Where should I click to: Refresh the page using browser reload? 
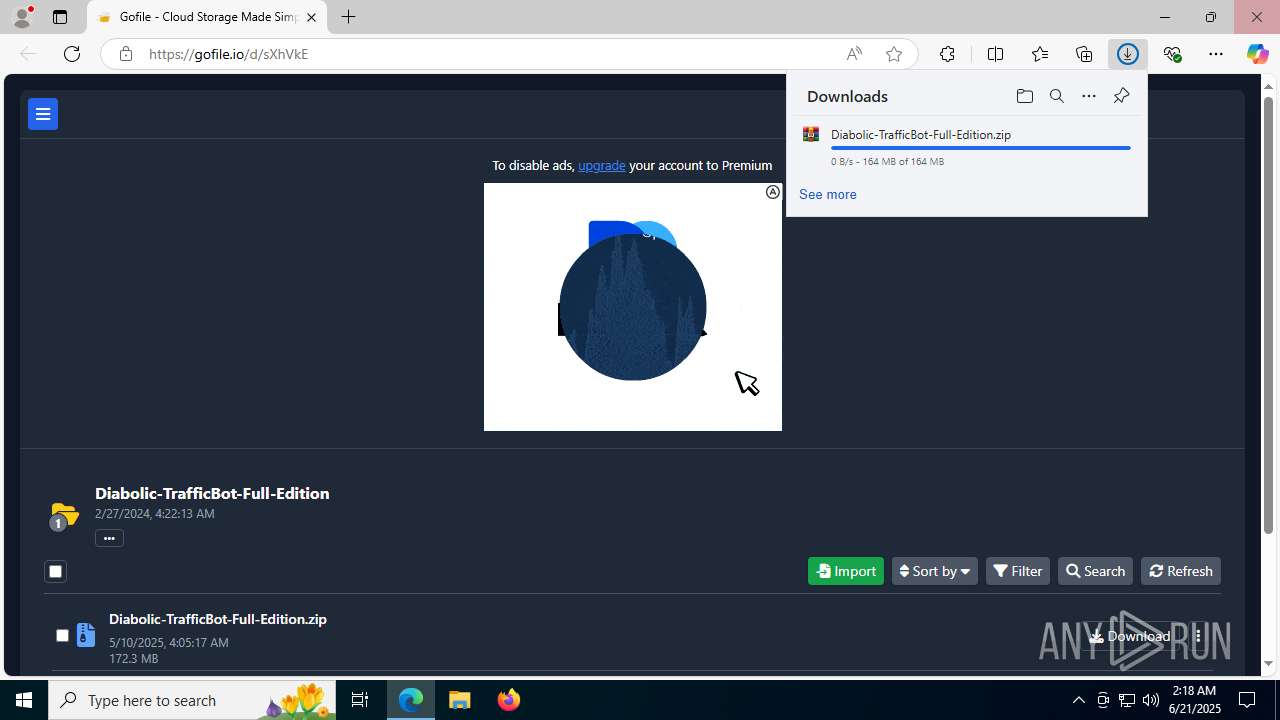coord(72,54)
